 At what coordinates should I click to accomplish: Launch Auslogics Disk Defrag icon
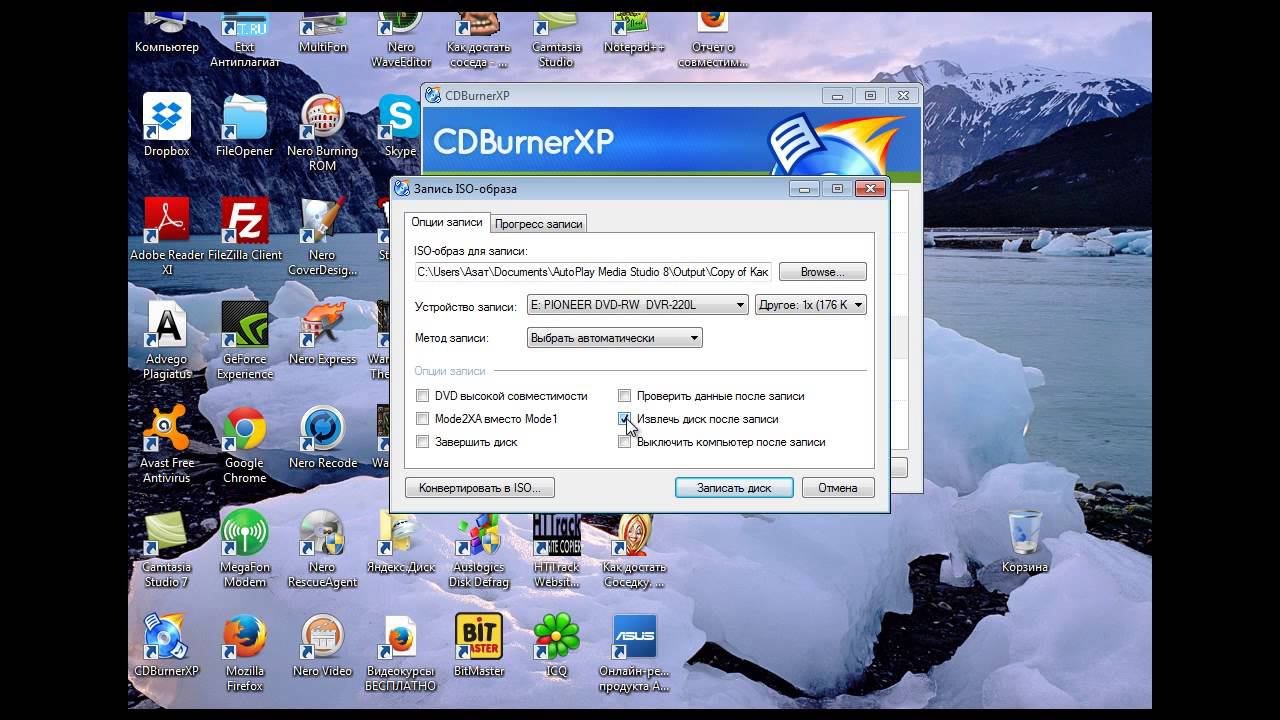click(x=479, y=548)
